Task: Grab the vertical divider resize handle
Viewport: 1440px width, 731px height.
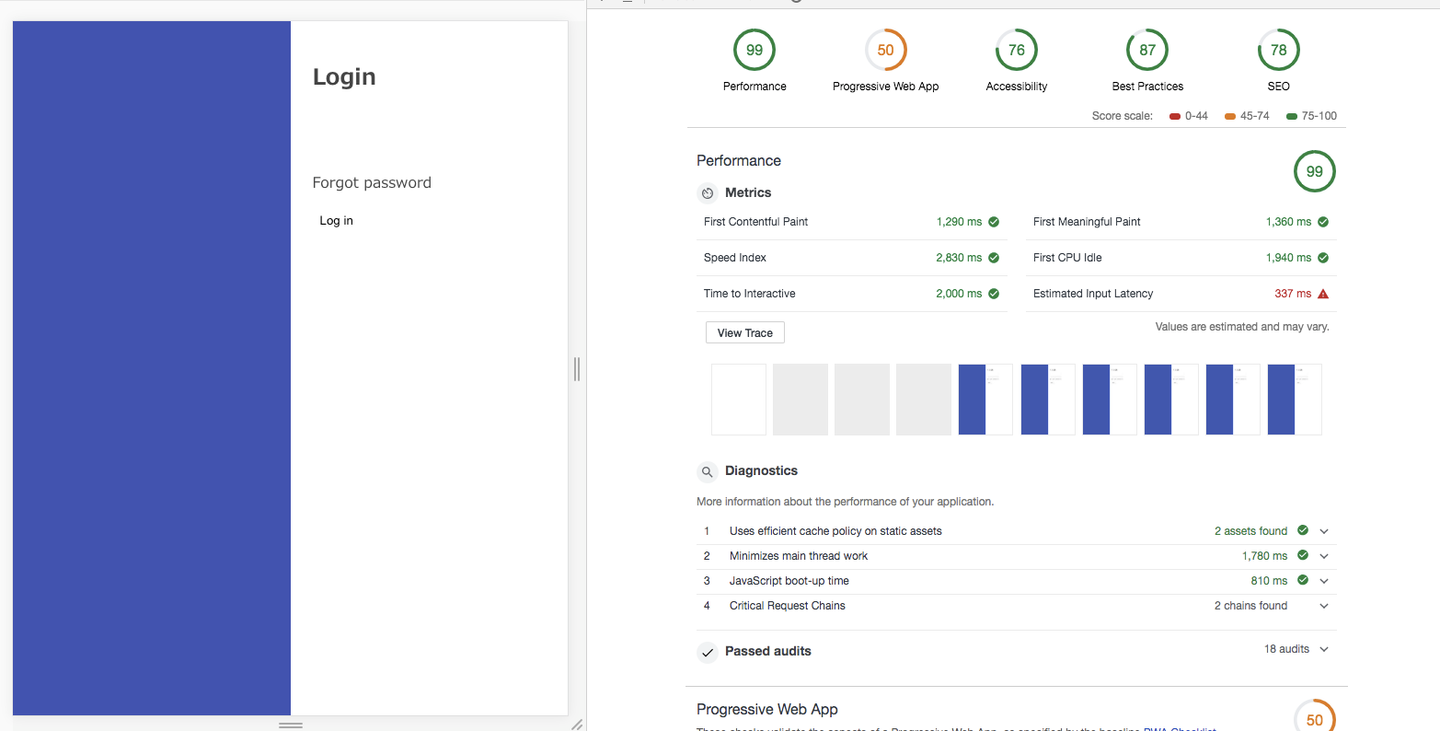Action: tap(577, 369)
